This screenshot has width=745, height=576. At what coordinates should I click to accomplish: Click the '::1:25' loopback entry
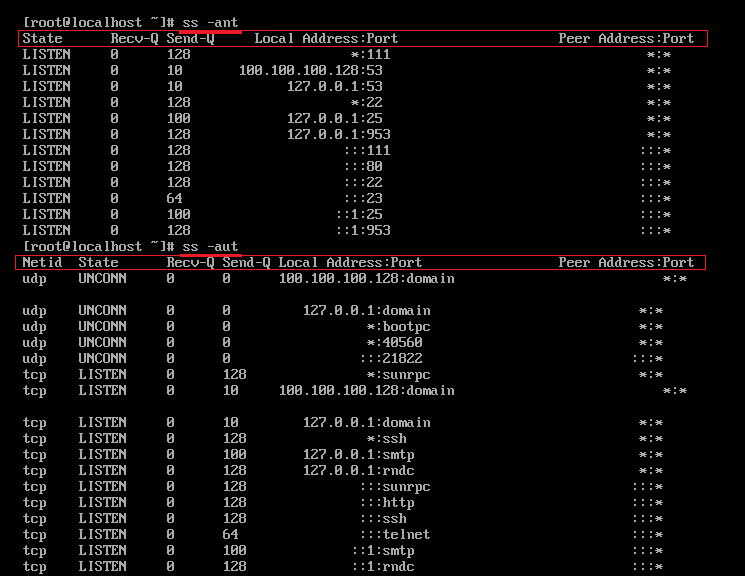[358, 214]
